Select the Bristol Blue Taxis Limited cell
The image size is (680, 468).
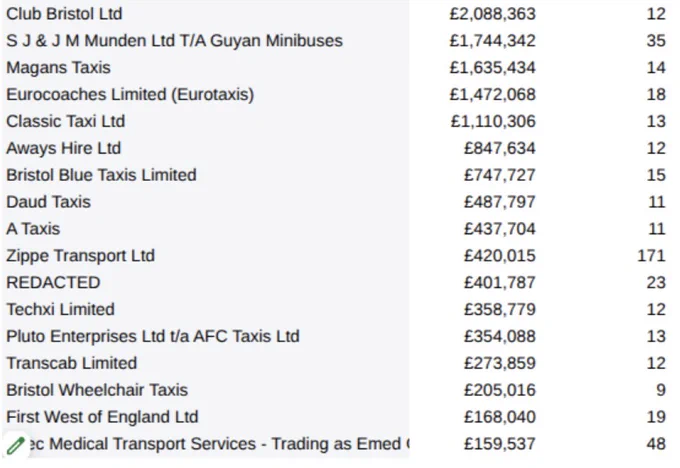pyautogui.click(x=101, y=175)
